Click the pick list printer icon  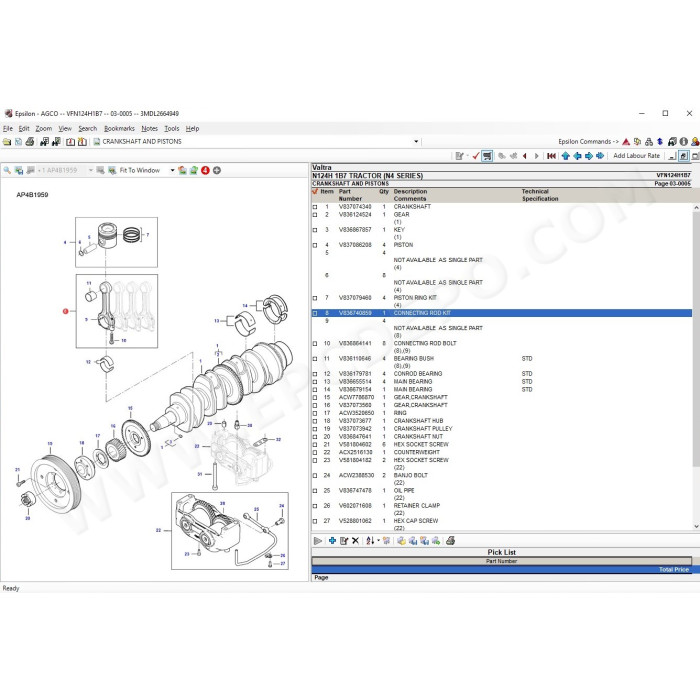pyautogui.click(x=450, y=541)
